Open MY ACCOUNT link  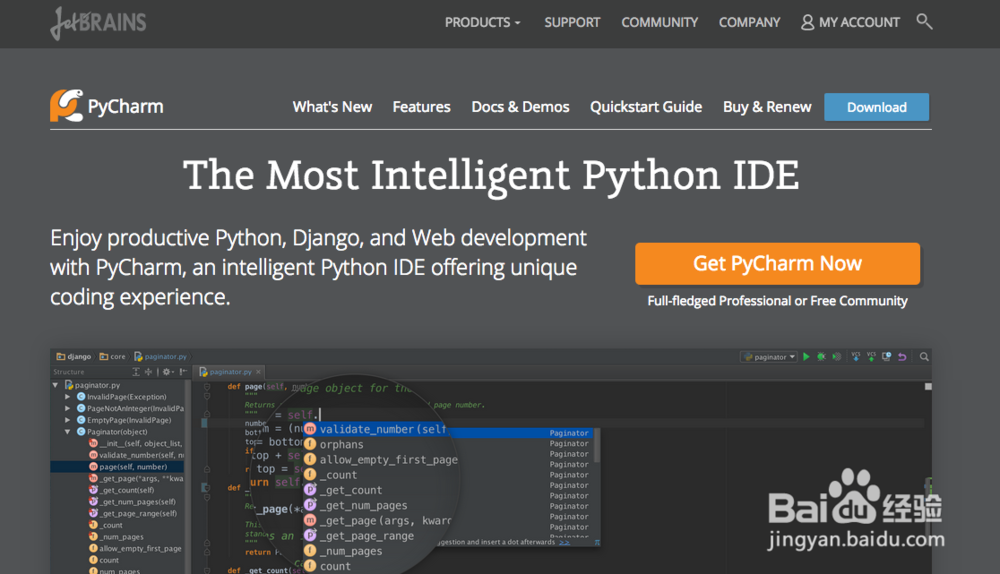pyautogui.click(x=850, y=22)
